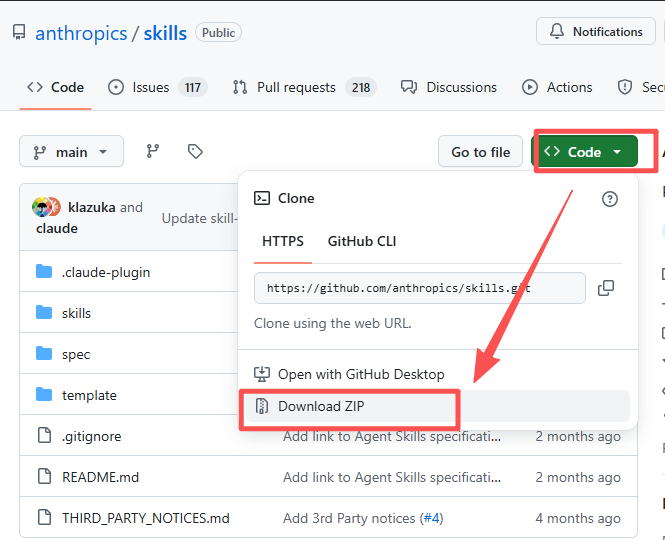Image resolution: width=665 pixels, height=540 pixels.
Task: Click the Code tab angle-brackets icon
Action: point(35,87)
